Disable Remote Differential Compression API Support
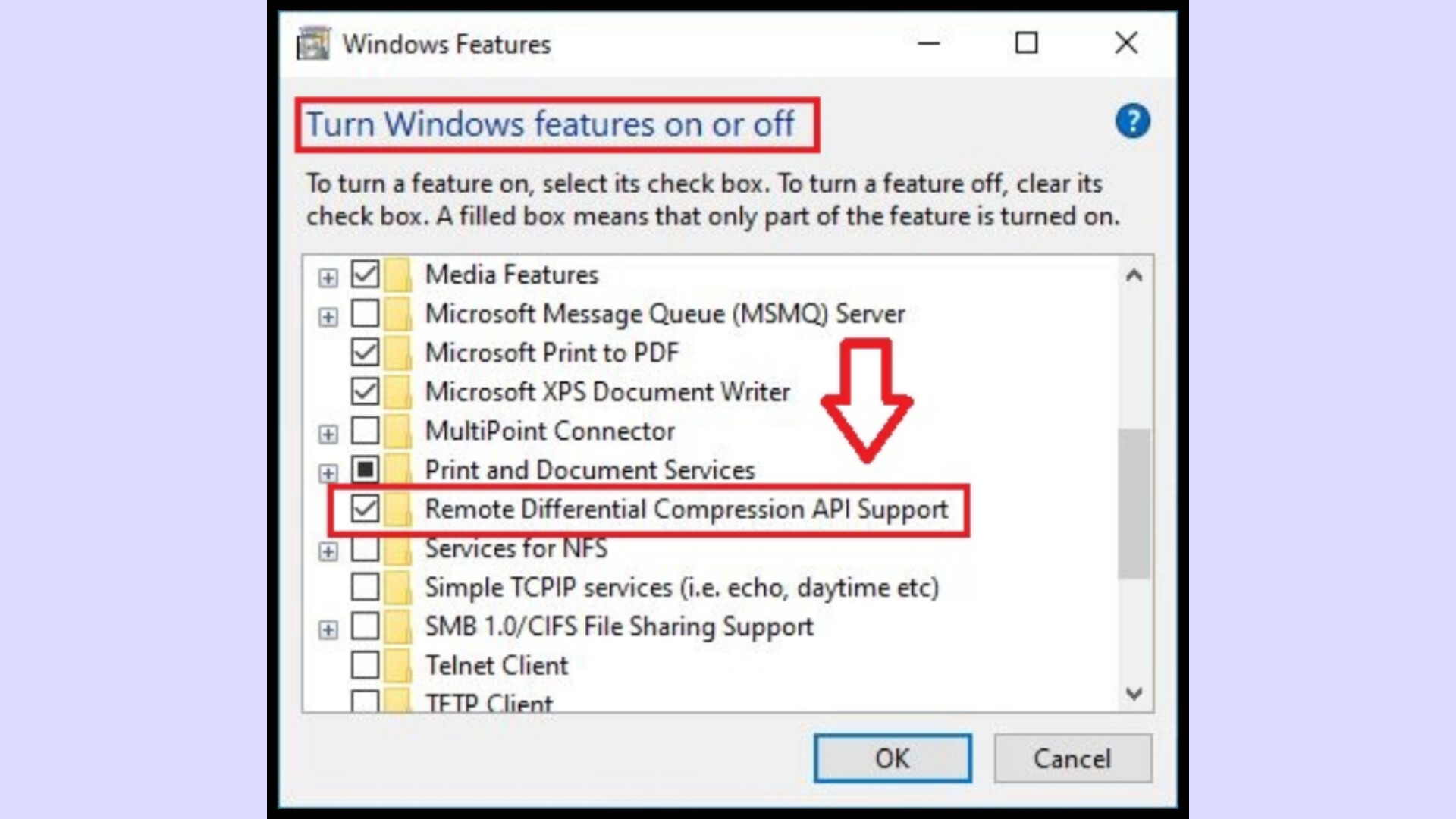Screen dimensions: 1456x819 pyautogui.click(x=365, y=509)
